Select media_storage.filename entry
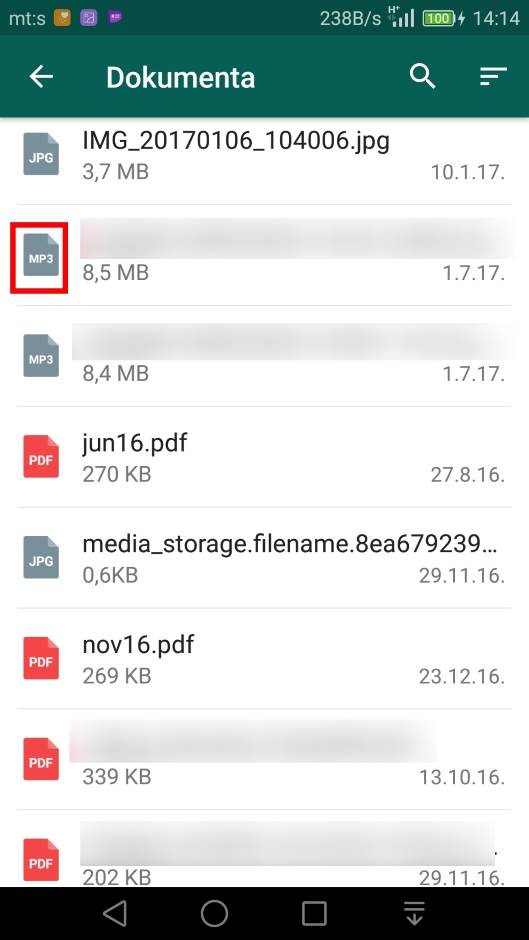Screen dimensions: 529x940 click(264, 558)
